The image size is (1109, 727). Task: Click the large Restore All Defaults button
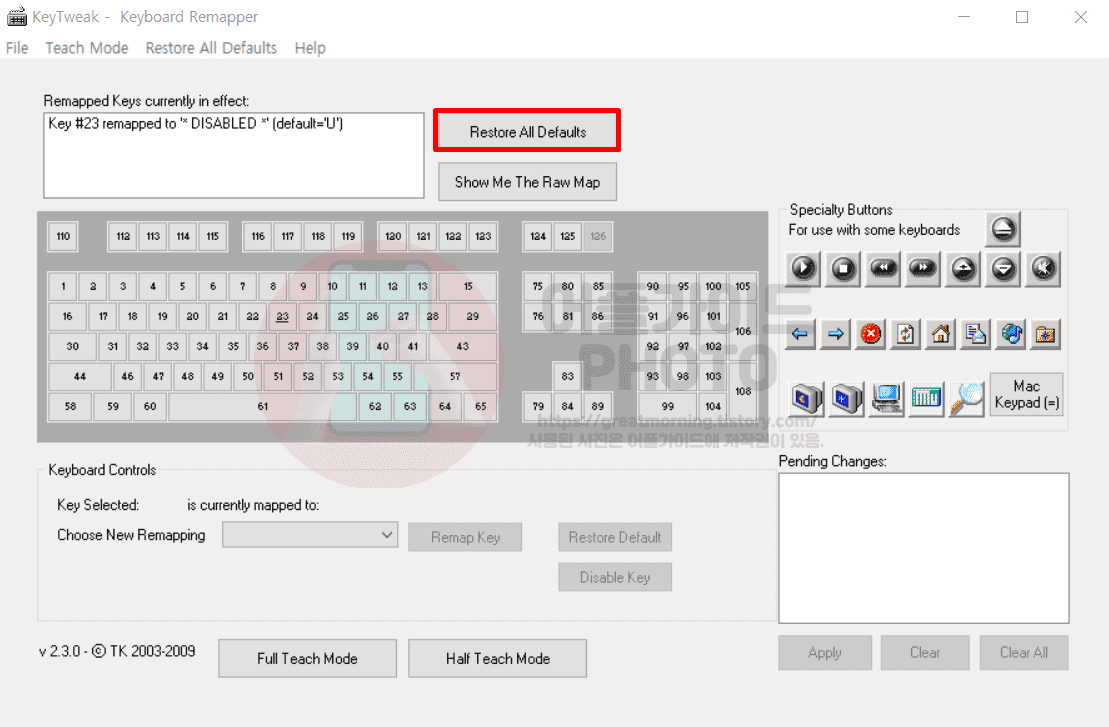tap(528, 132)
